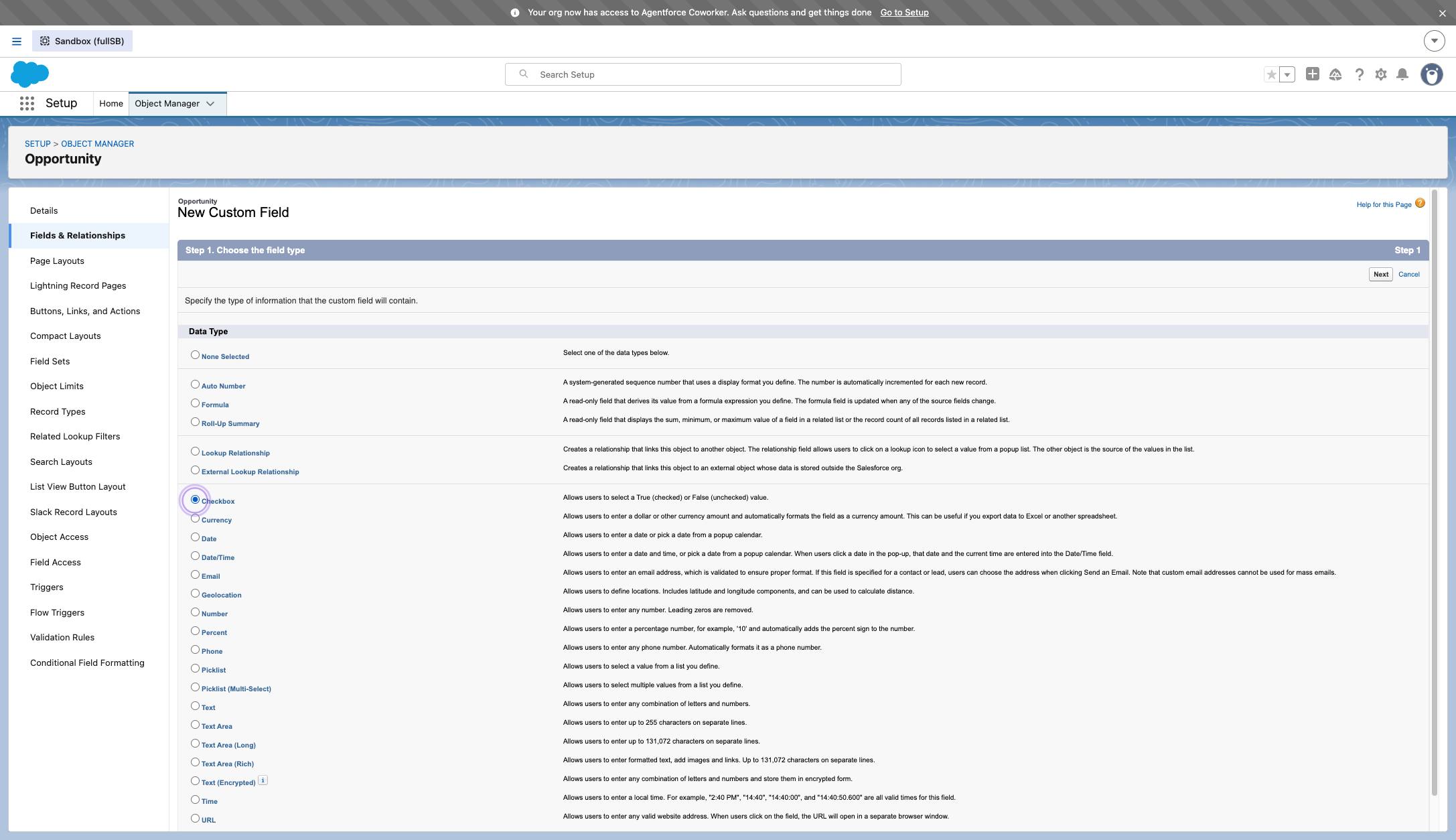Select the Date/Time radio button
Screen dimensions: 1456x840
[x=195, y=556]
